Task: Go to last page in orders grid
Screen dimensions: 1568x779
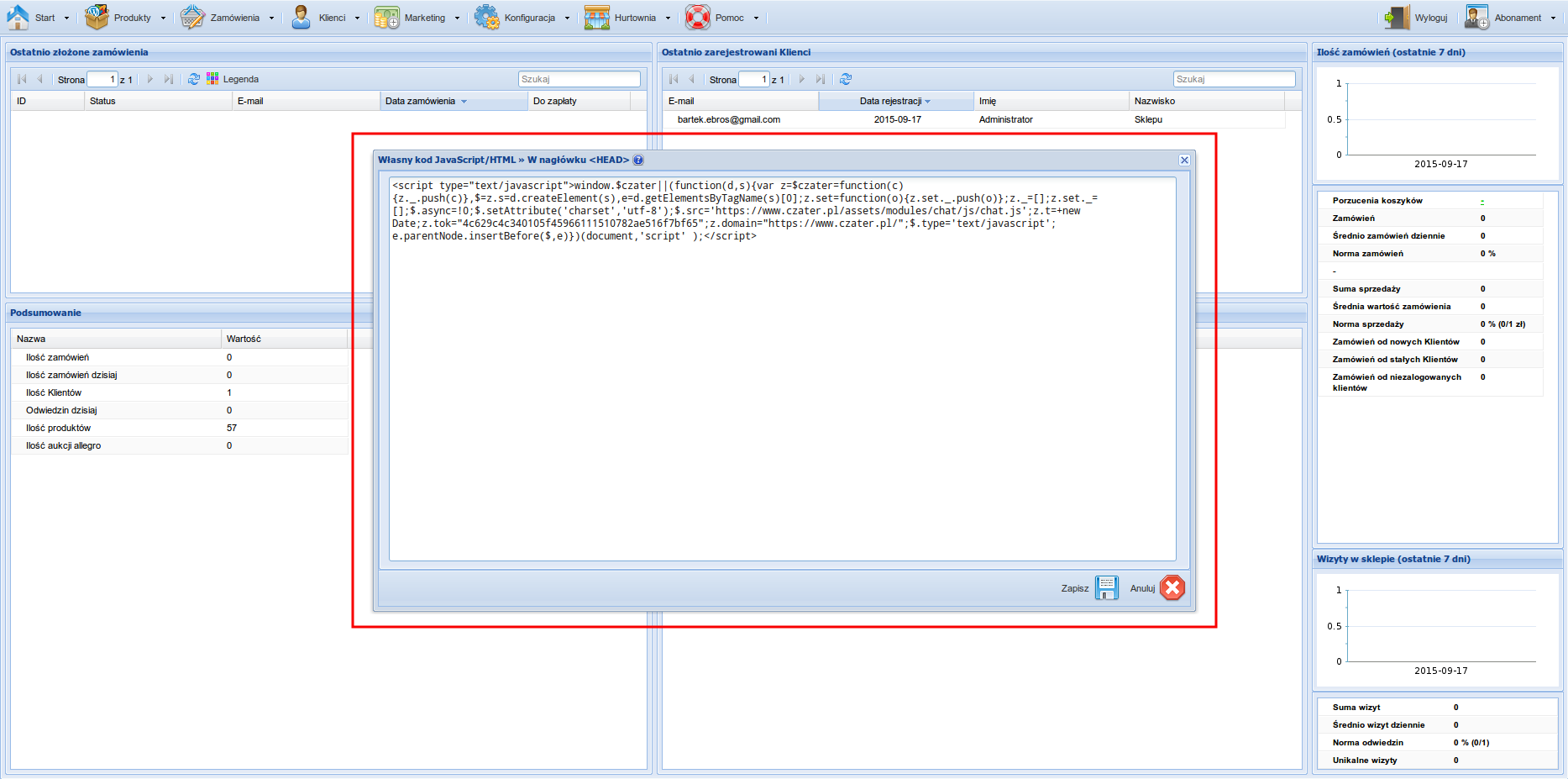Action: click(169, 79)
